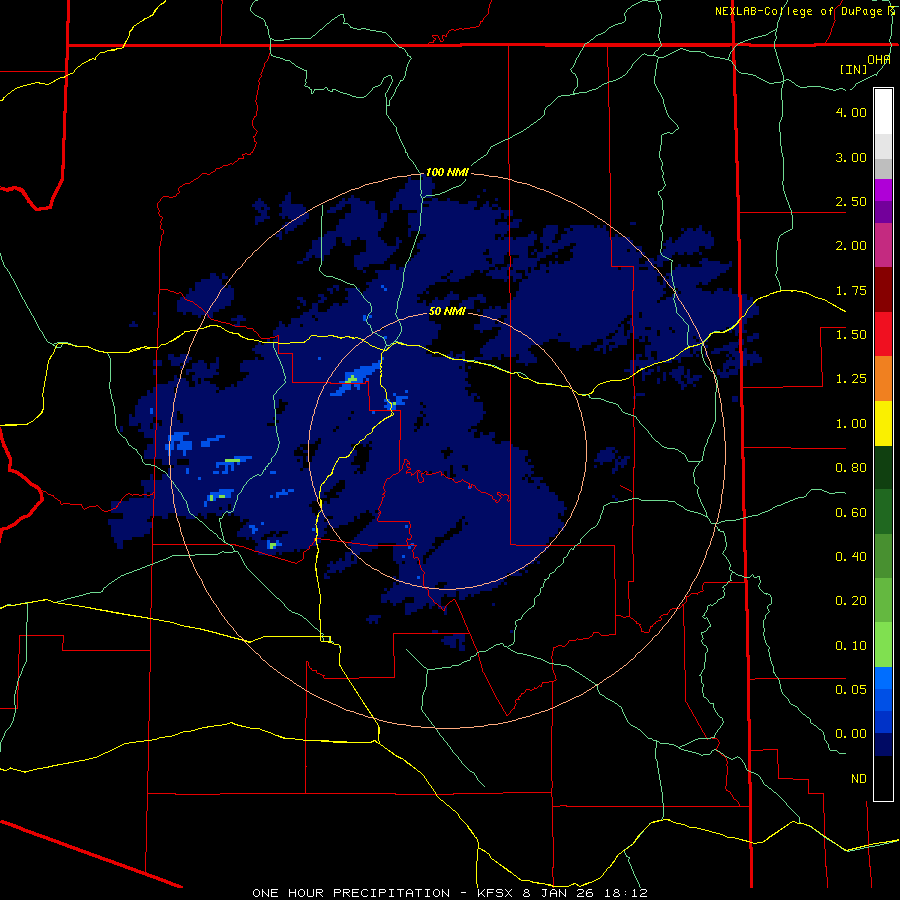Select the 0.10 legend value
The image size is (900, 900).
851,646
